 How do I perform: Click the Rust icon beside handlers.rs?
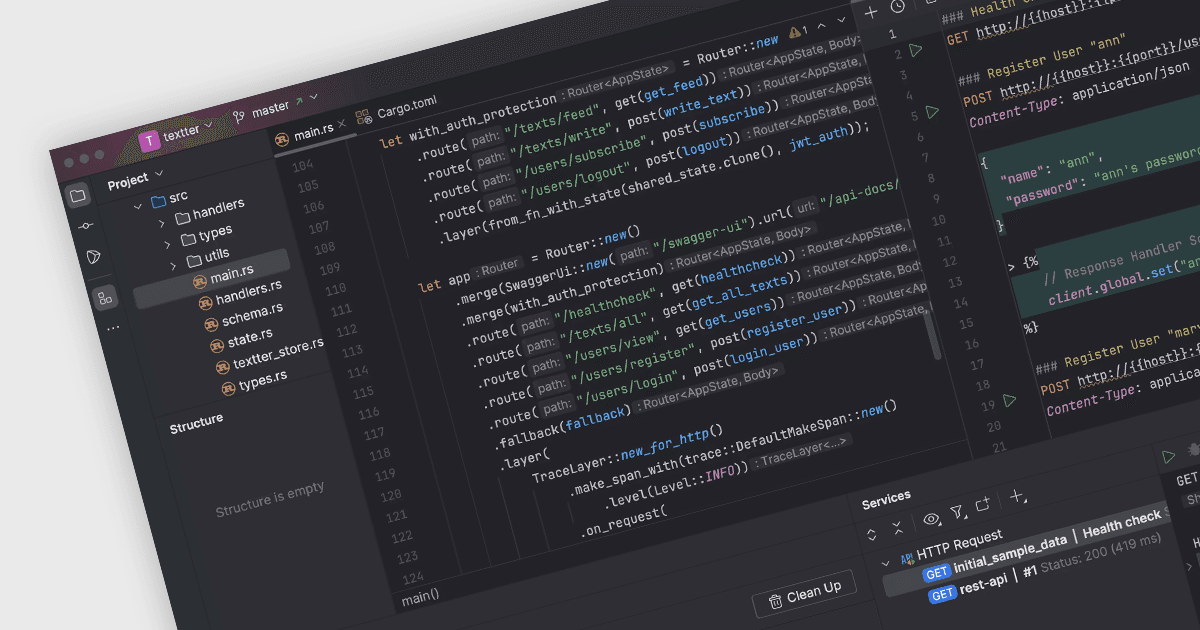(204, 303)
